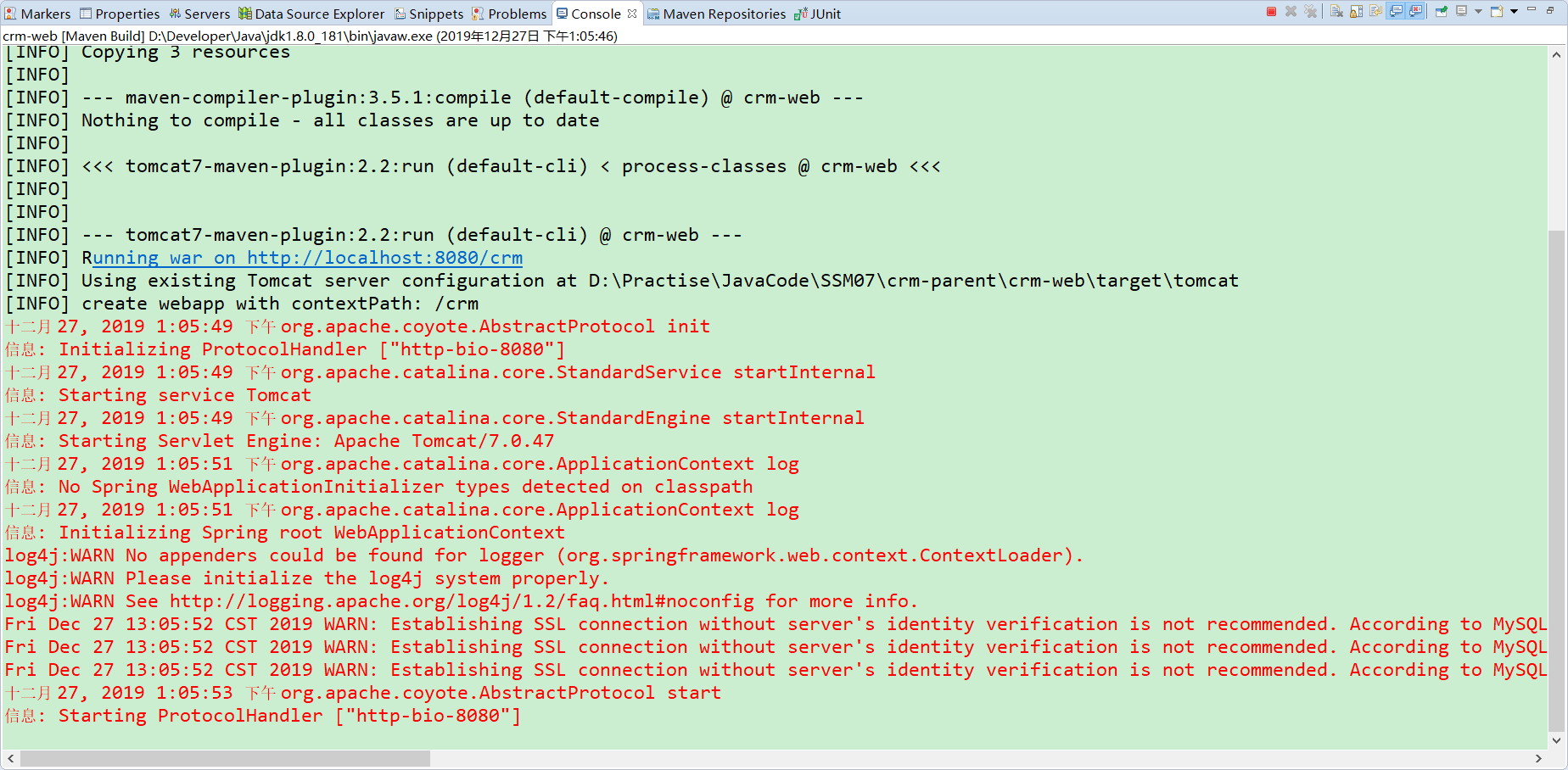1568x770 pixels.
Task: Terminate the crm-web launch with red square icon
Action: point(1272,11)
